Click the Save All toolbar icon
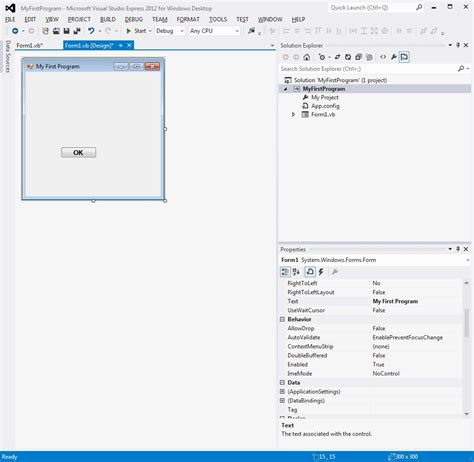This screenshot has height=462, width=474. 77,31
